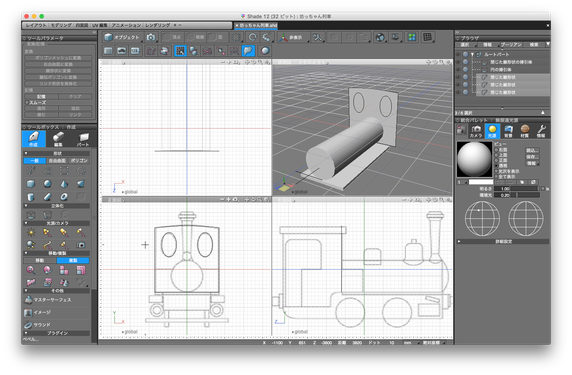This screenshot has height=375, width=572.
Task: Choose the sphere primitive tool
Action: [47, 183]
